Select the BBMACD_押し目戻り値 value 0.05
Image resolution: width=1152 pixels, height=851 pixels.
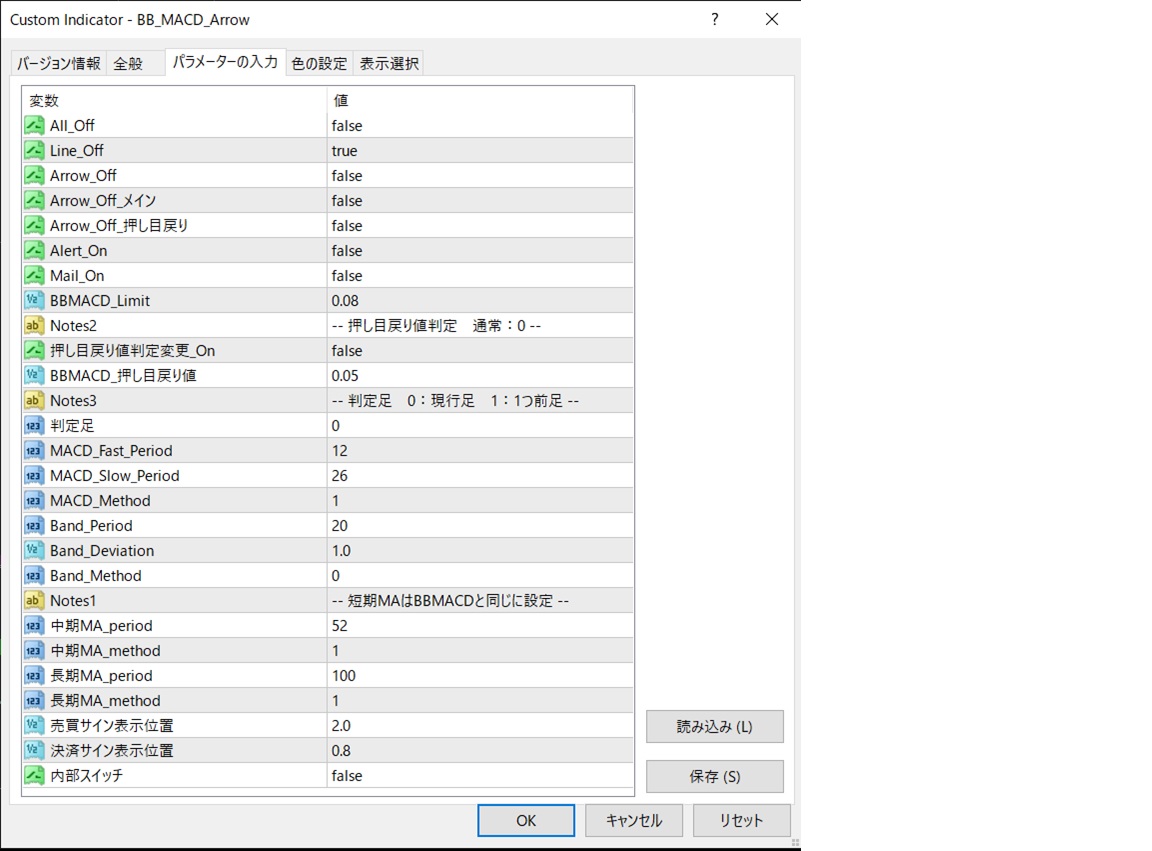point(480,375)
